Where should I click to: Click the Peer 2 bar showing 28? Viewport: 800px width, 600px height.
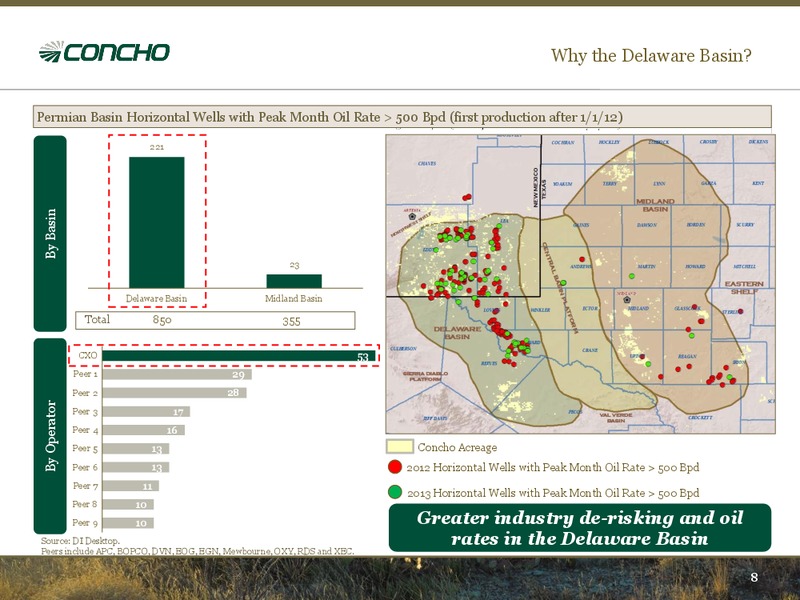click(x=174, y=393)
